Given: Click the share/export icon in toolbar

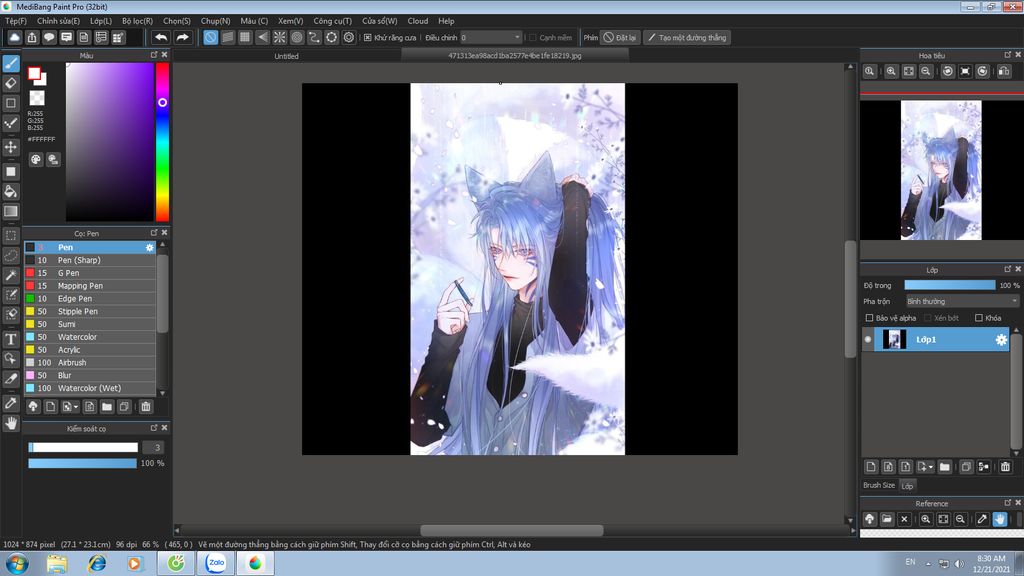Looking at the screenshot, I should pos(32,37).
